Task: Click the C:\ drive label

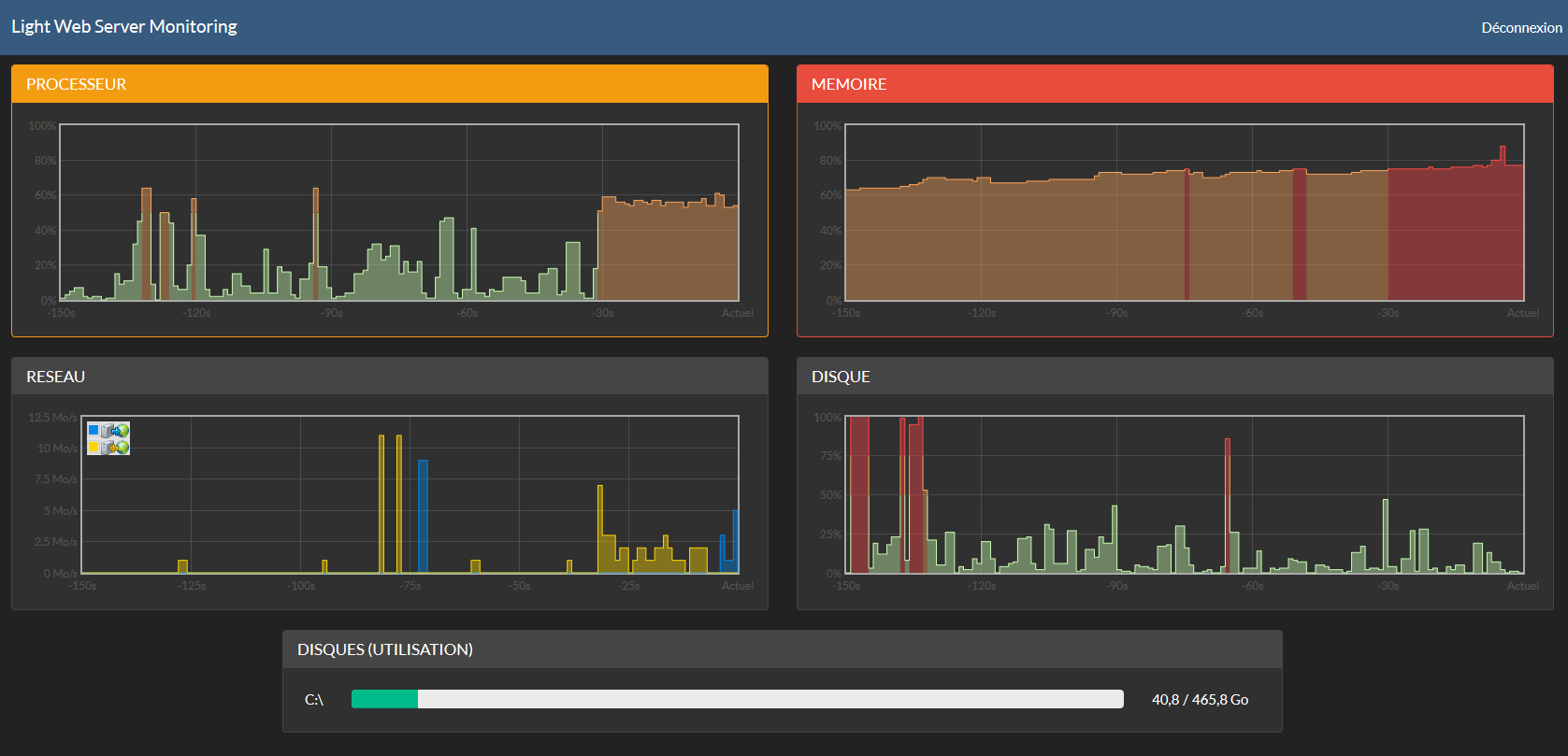Action: 314,700
